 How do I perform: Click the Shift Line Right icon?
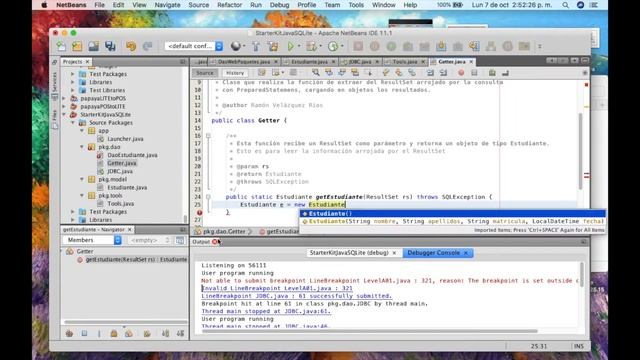[x=443, y=73]
